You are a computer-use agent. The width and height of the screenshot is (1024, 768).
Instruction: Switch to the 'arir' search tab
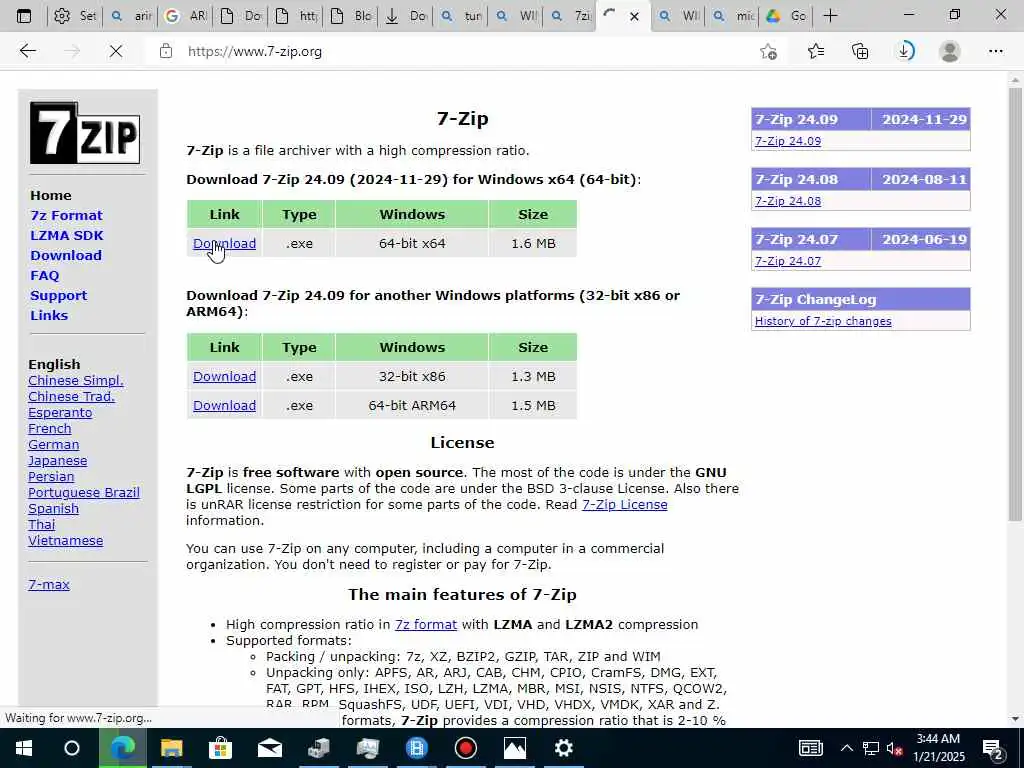131,16
